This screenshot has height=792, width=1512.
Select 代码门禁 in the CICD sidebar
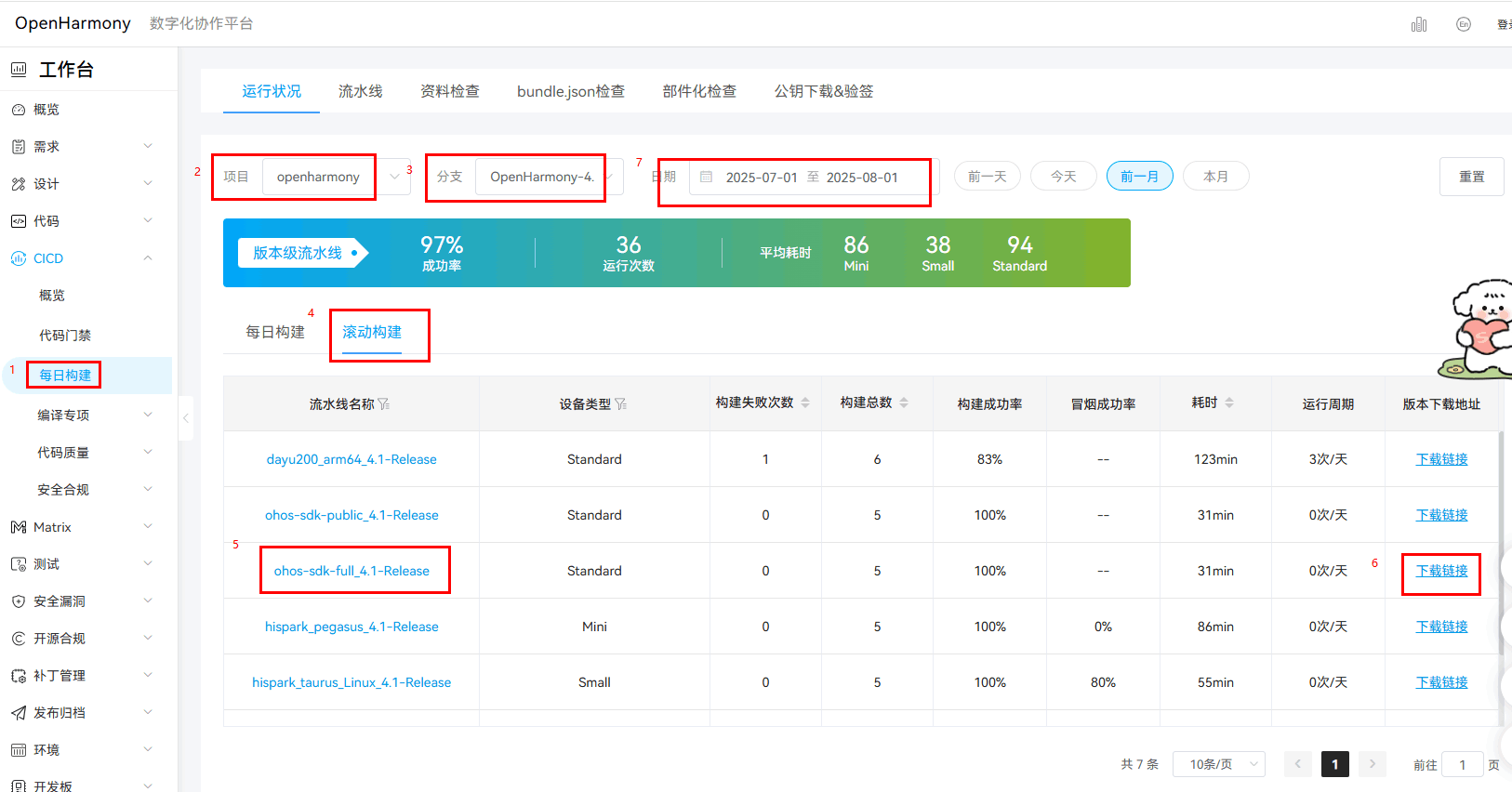coord(65,335)
